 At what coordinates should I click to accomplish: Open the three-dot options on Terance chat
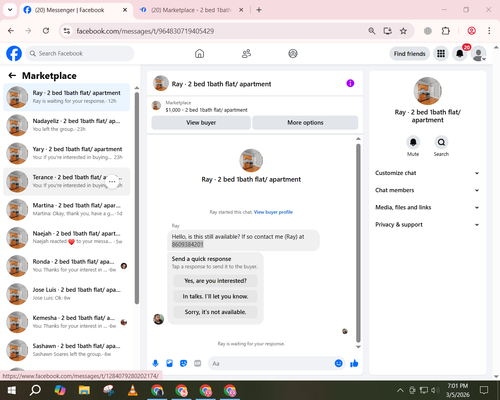click(112, 182)
